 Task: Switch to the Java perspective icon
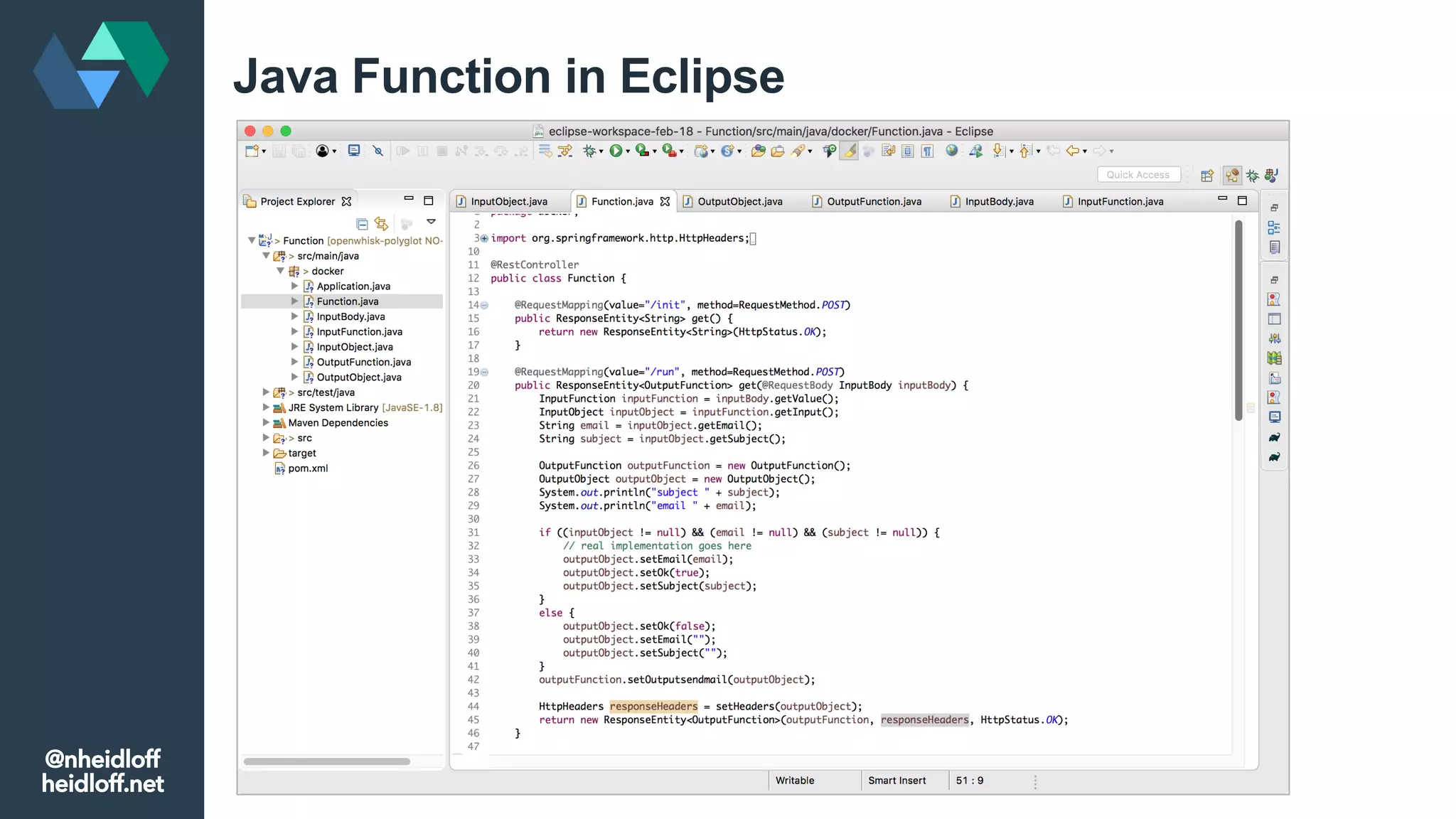(x=1272, y=176)
